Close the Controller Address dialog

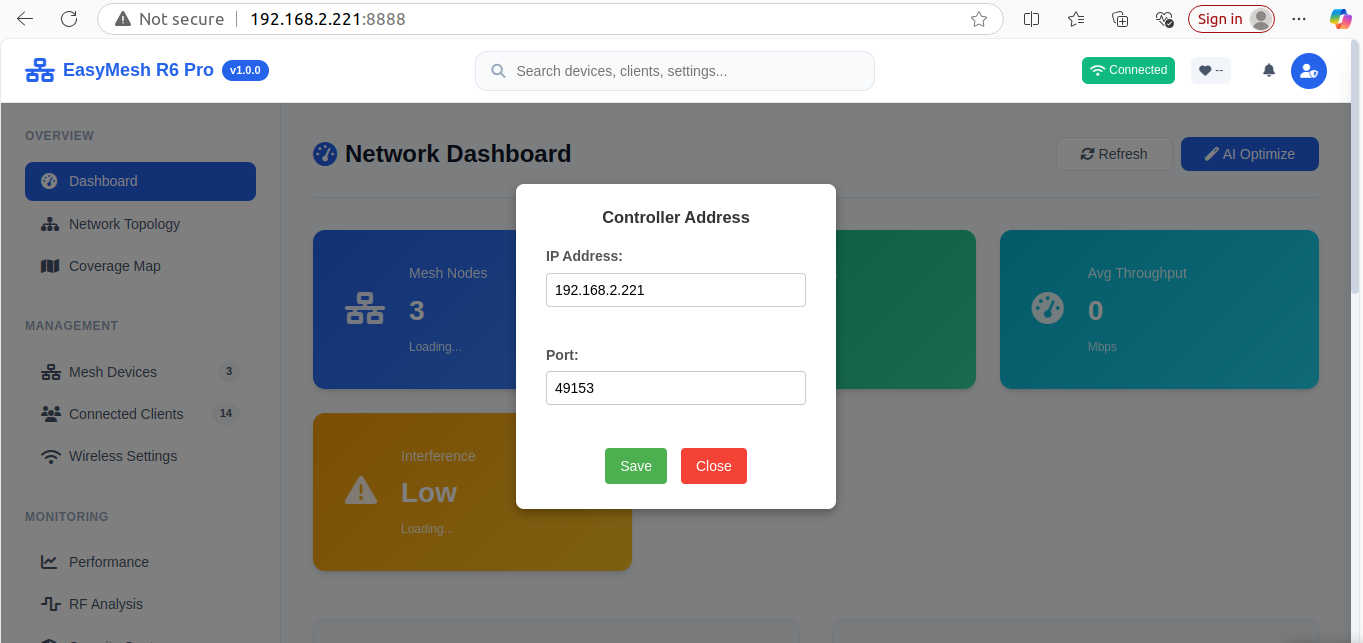coord(713,466)
